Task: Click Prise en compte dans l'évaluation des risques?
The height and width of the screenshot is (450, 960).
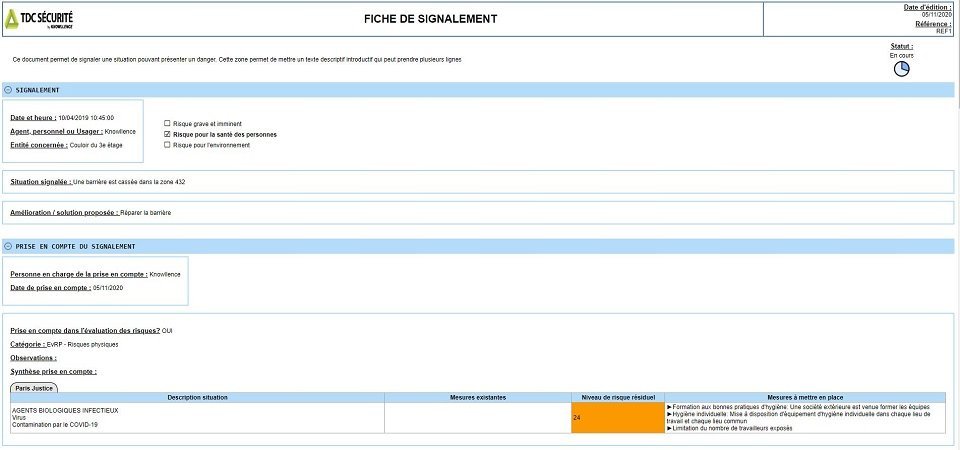Action: point(85,331)
